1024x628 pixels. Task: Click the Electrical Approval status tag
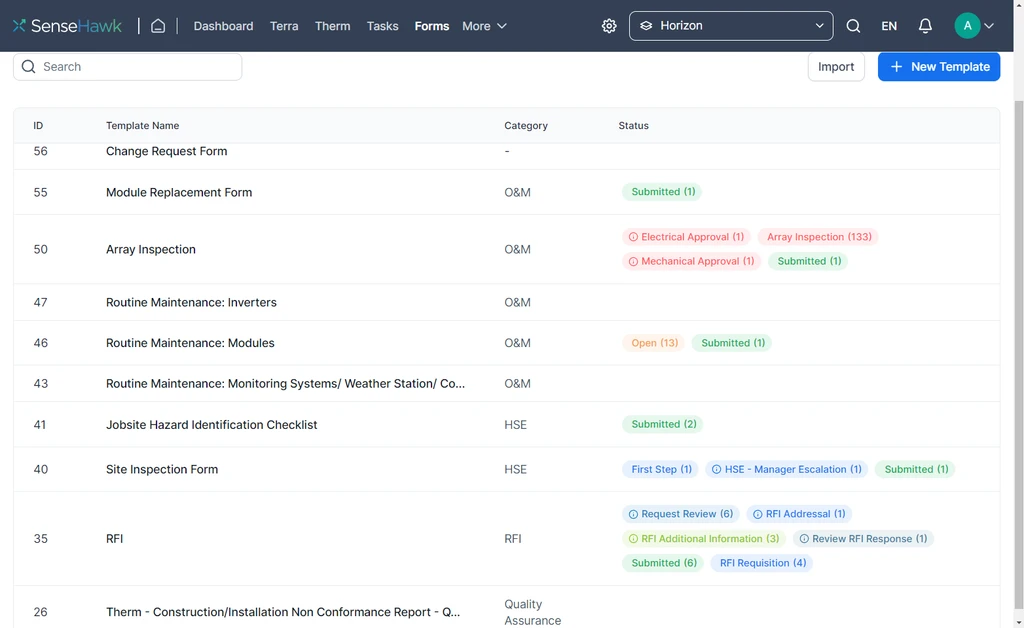click(x=685, y=237)
